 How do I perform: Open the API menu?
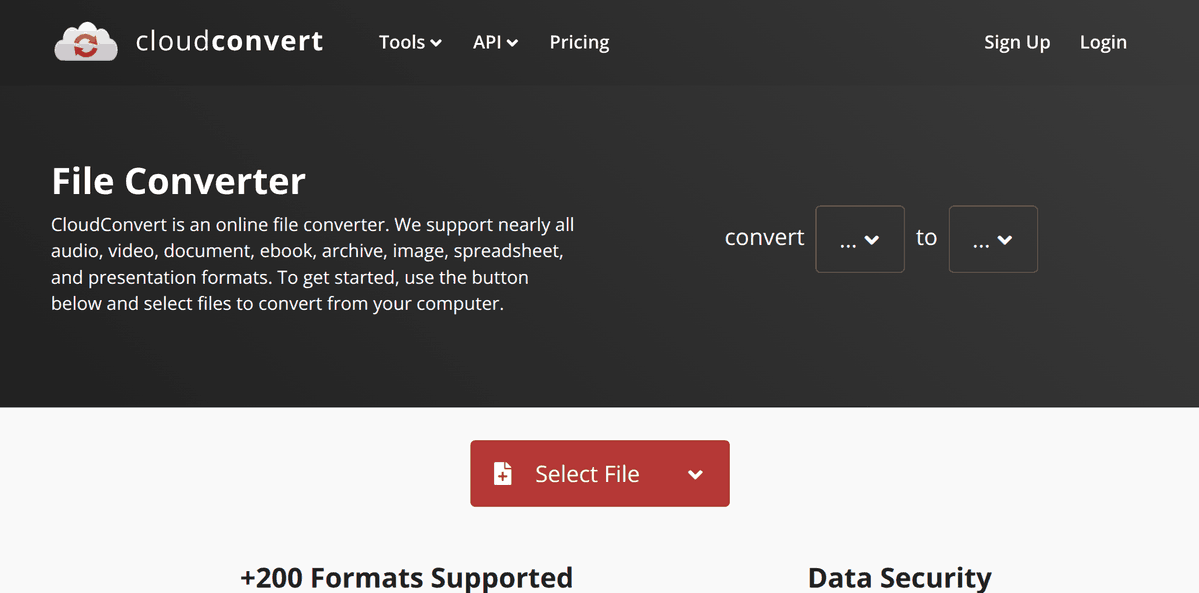click(487, 42)
